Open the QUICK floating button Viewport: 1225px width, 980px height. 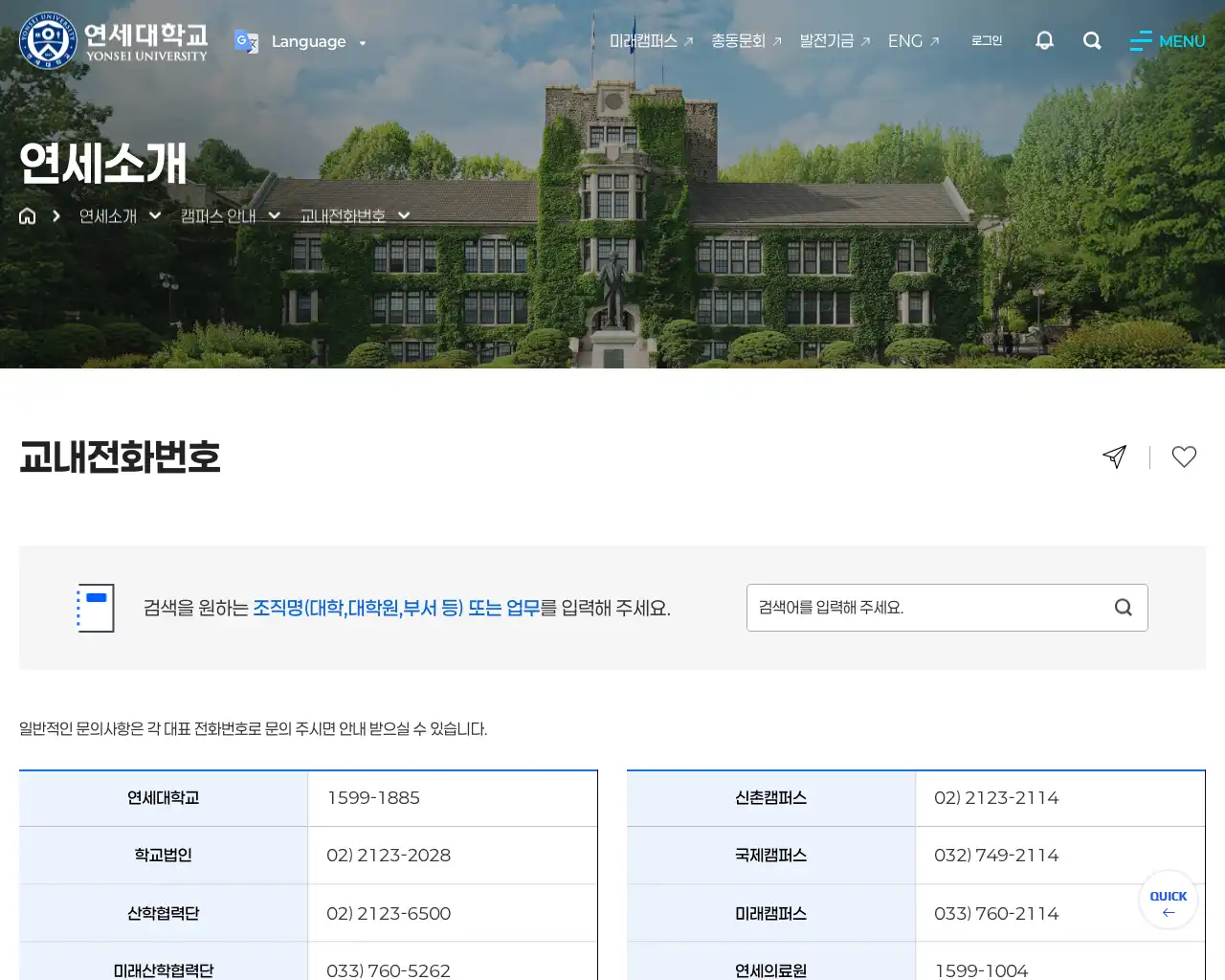(1169, 900)
